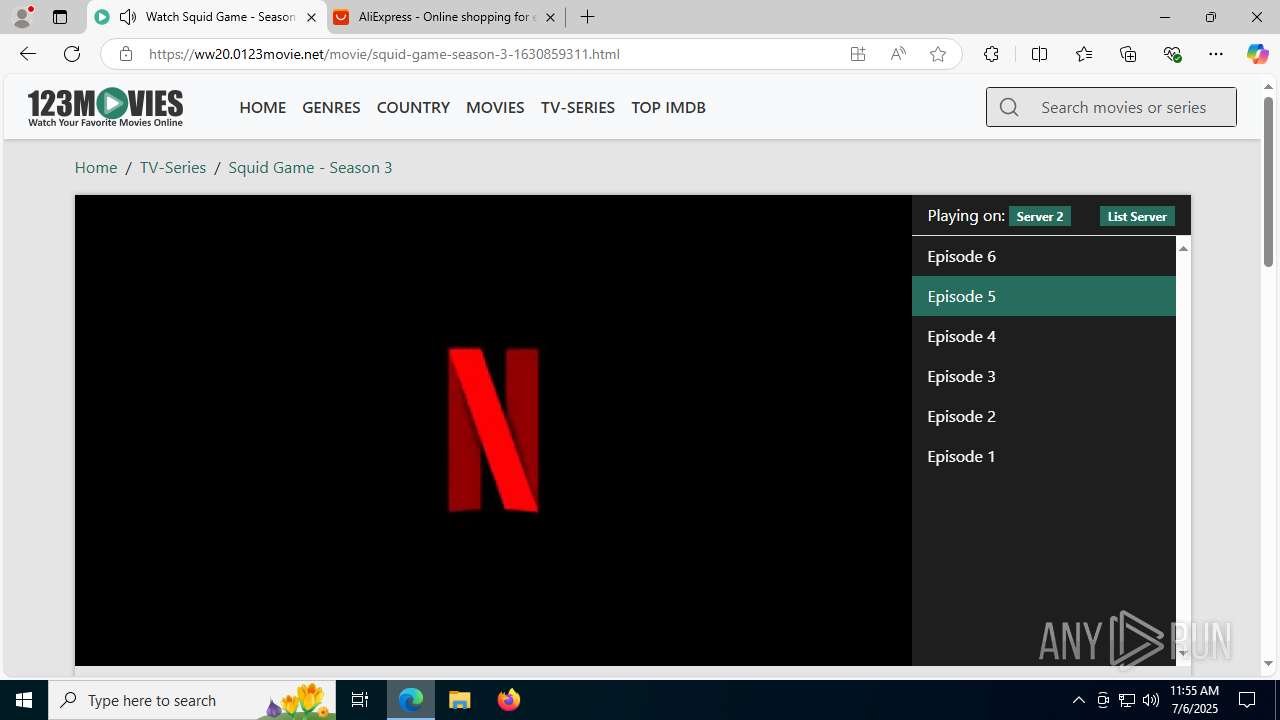Click the browser address bar URL
The width and height of the screenshot is (1280, 720).
(x=384, y=54)
